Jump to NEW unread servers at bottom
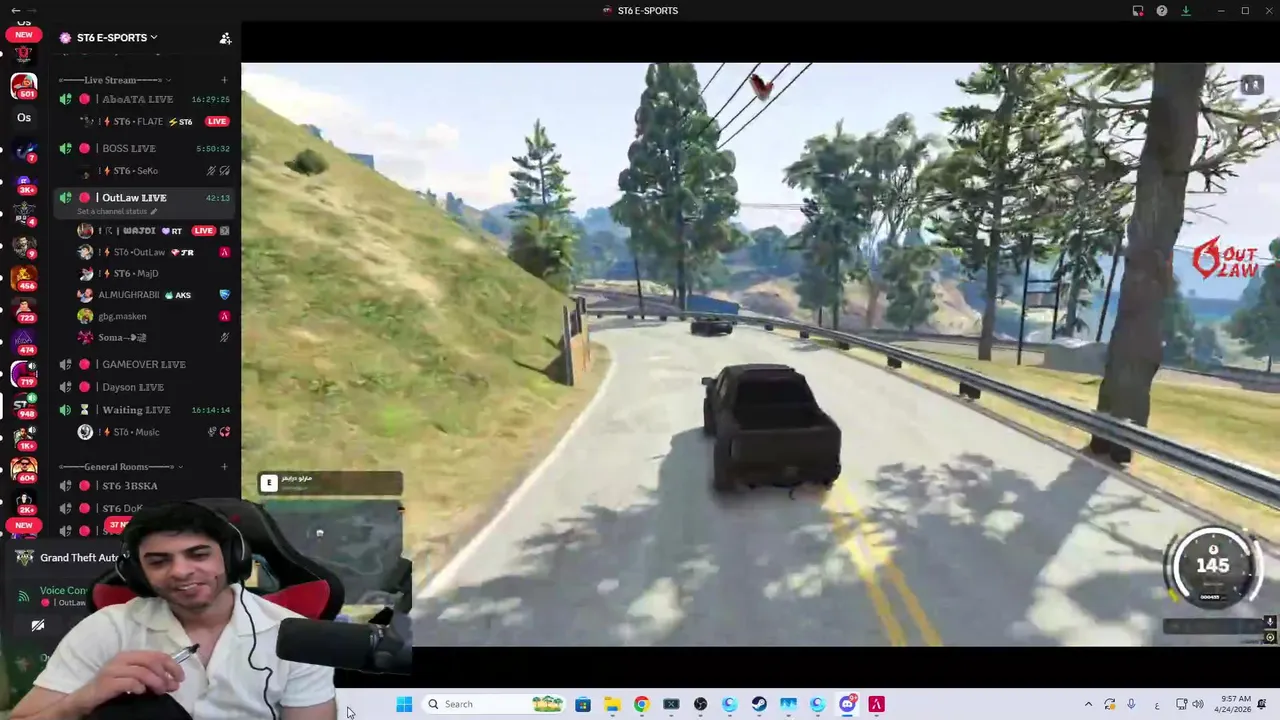 [x=24, y=525]
